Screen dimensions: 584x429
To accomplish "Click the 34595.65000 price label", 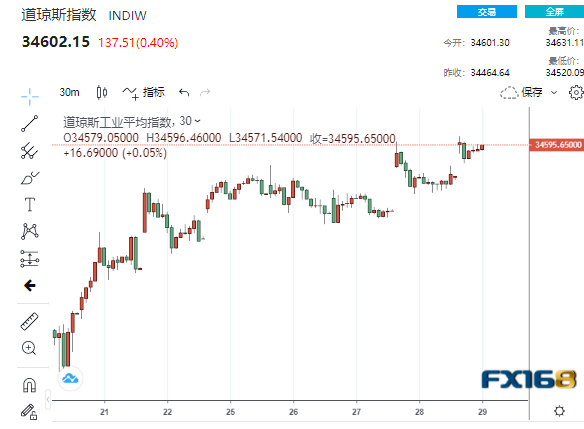I will pos(557,145).
